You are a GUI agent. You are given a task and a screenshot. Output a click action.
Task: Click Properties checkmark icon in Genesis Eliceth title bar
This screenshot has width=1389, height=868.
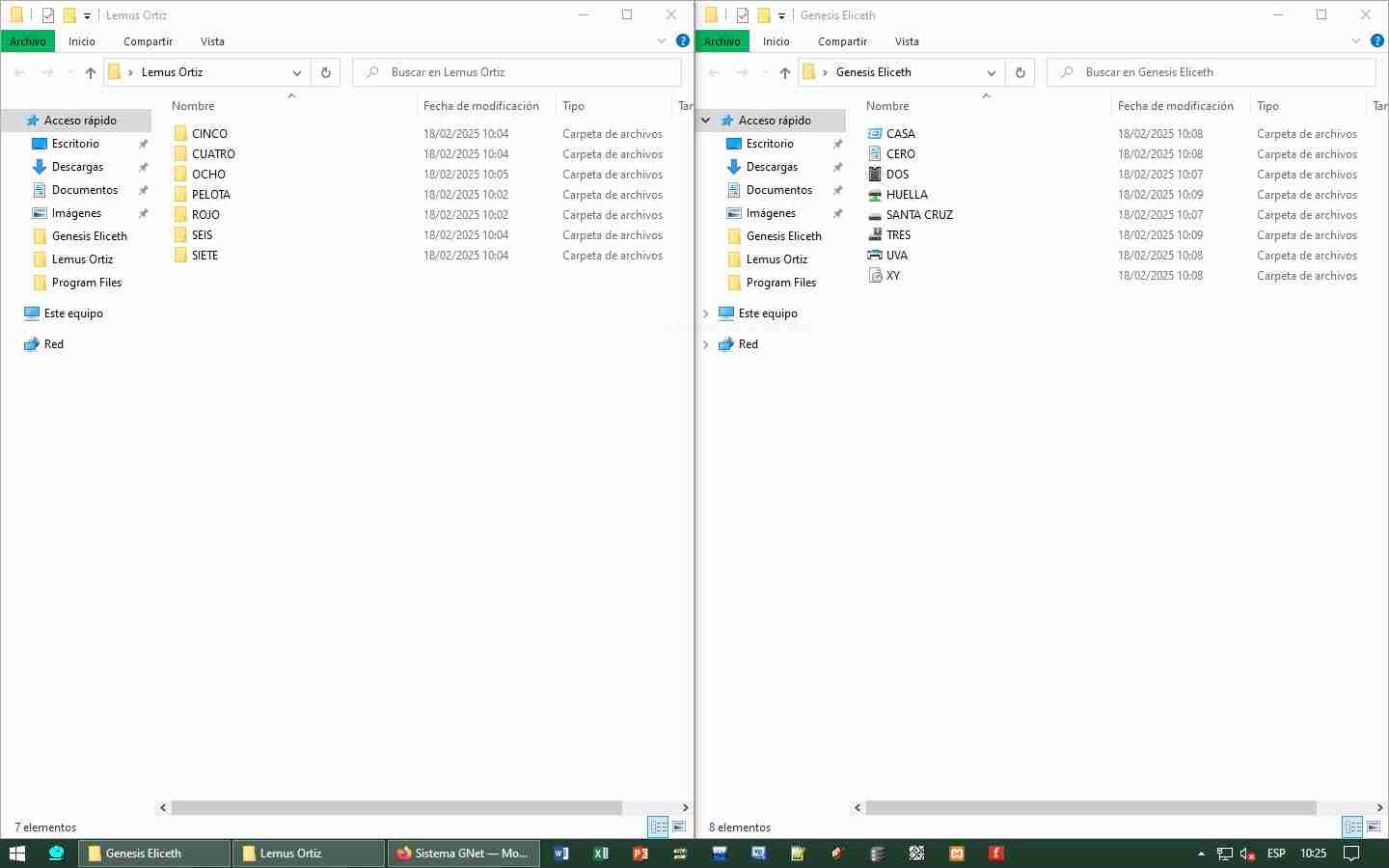pyautogui.click(x=743, y=15)
